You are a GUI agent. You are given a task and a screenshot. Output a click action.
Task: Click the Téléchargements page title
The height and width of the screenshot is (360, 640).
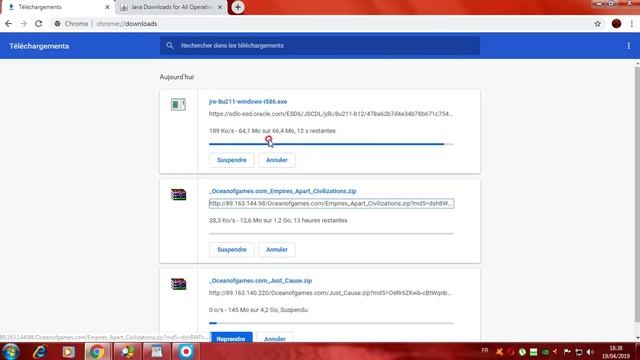[x=39, y=46]
